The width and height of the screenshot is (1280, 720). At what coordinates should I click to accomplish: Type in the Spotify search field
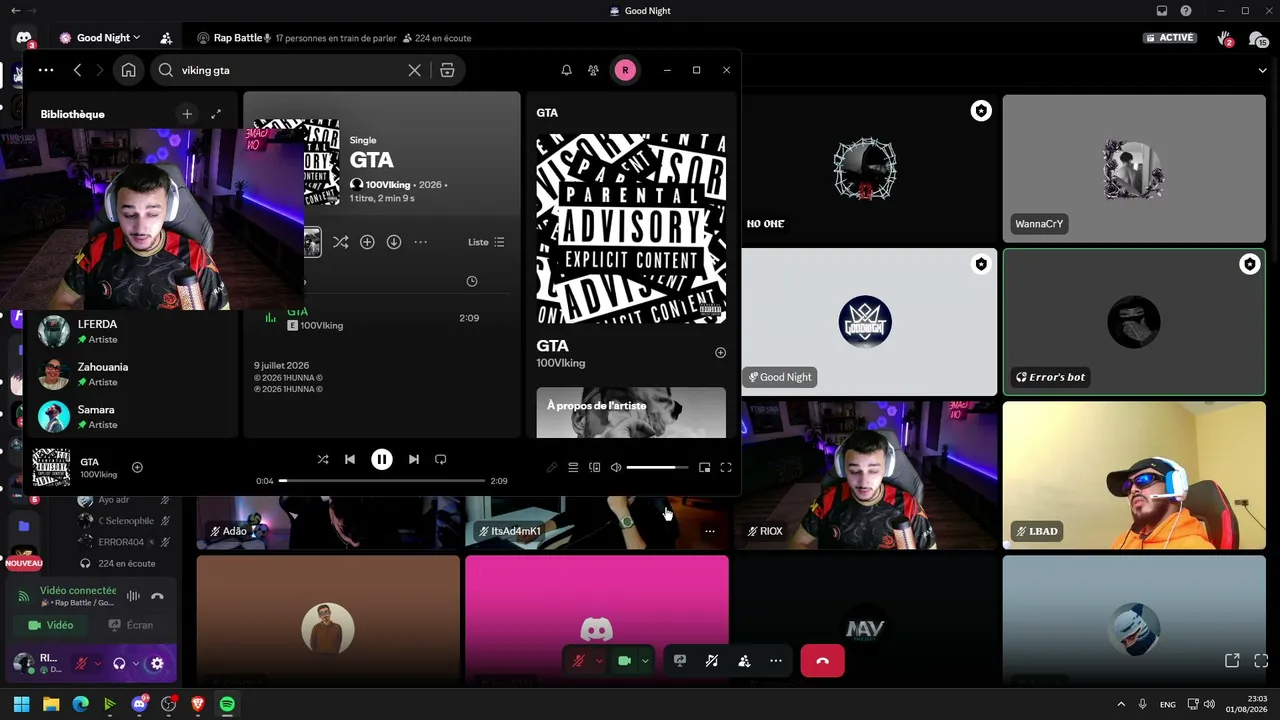coord(290,70)
